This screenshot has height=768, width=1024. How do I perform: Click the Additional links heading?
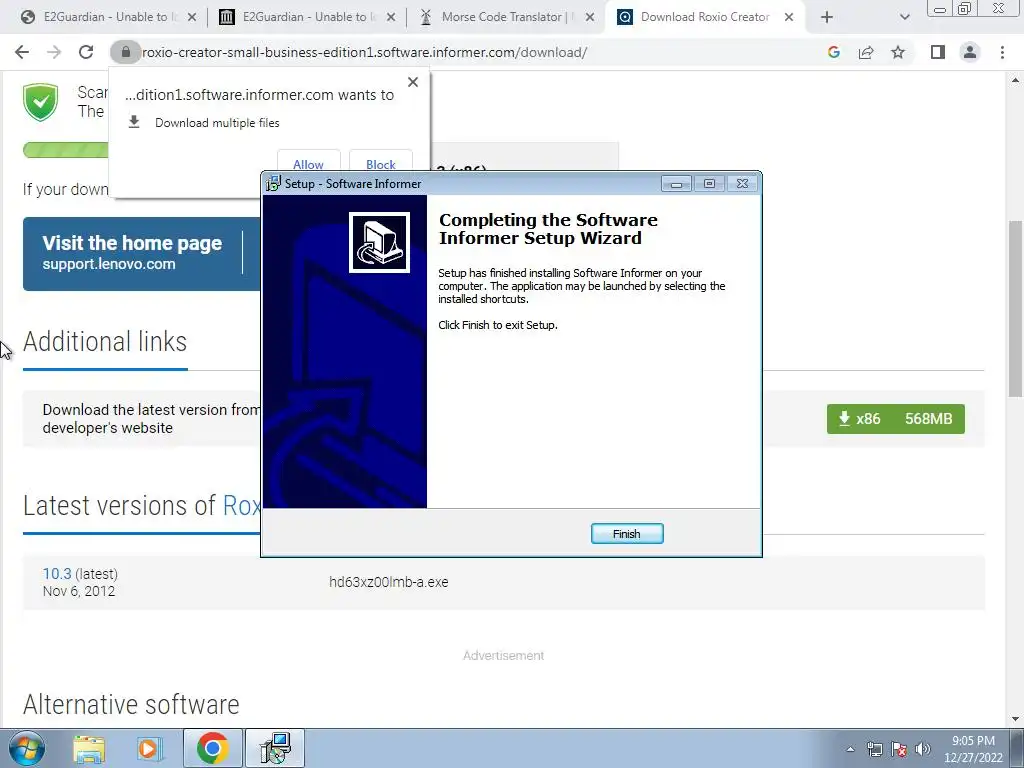[x=105, y=342]
